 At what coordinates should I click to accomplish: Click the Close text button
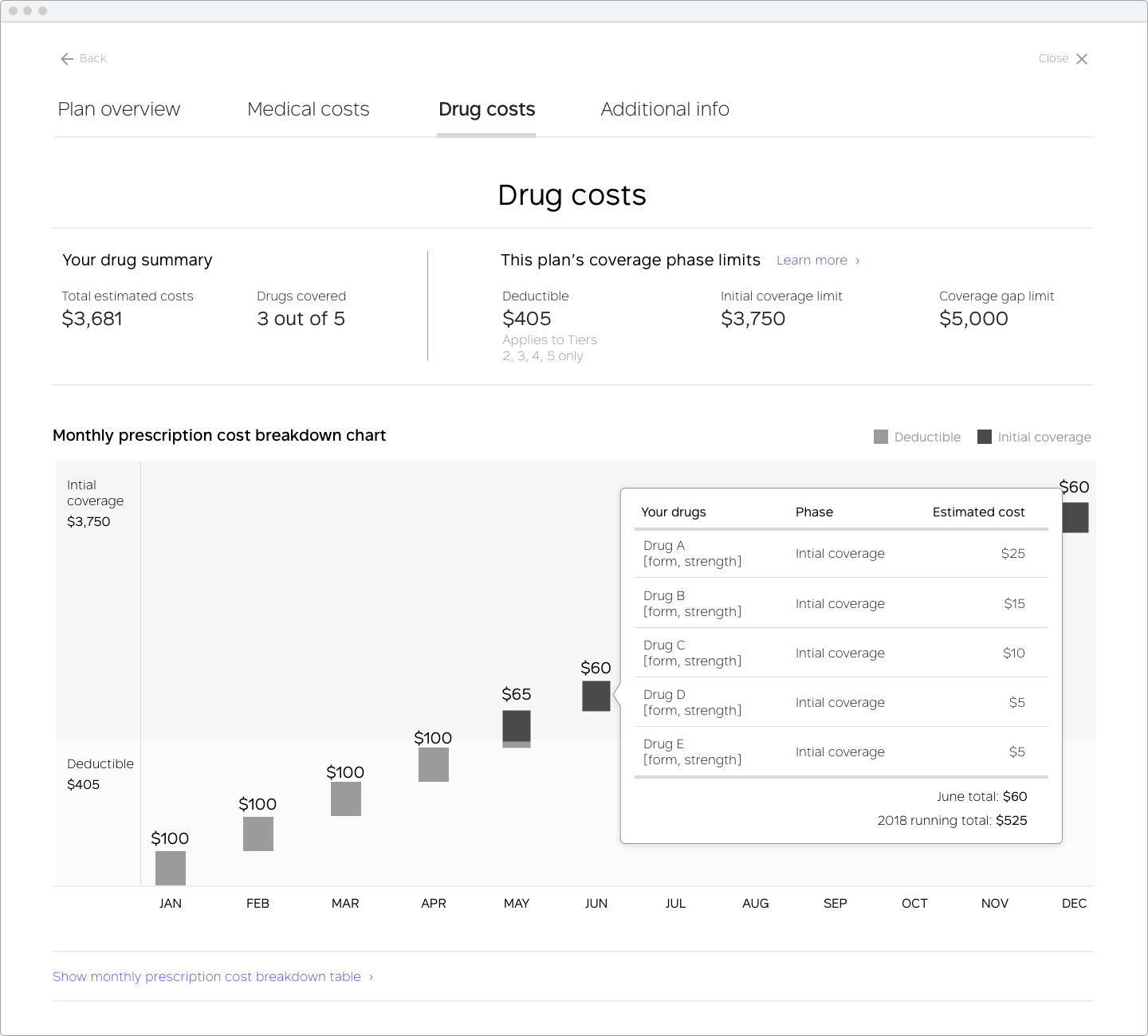[x=1053, y=59]
